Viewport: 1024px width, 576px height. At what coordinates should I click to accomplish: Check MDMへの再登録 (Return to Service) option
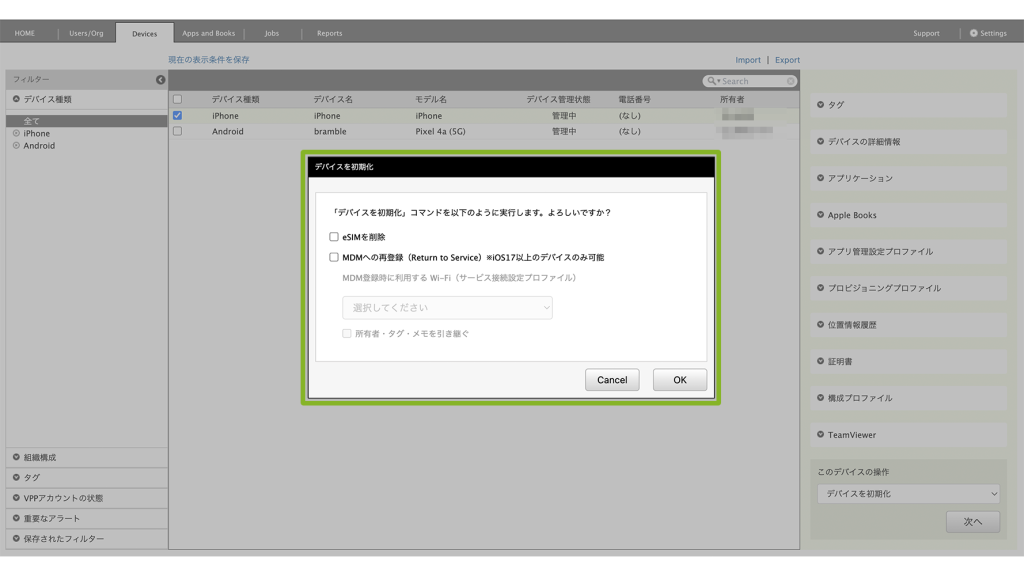tap(334, 257)
